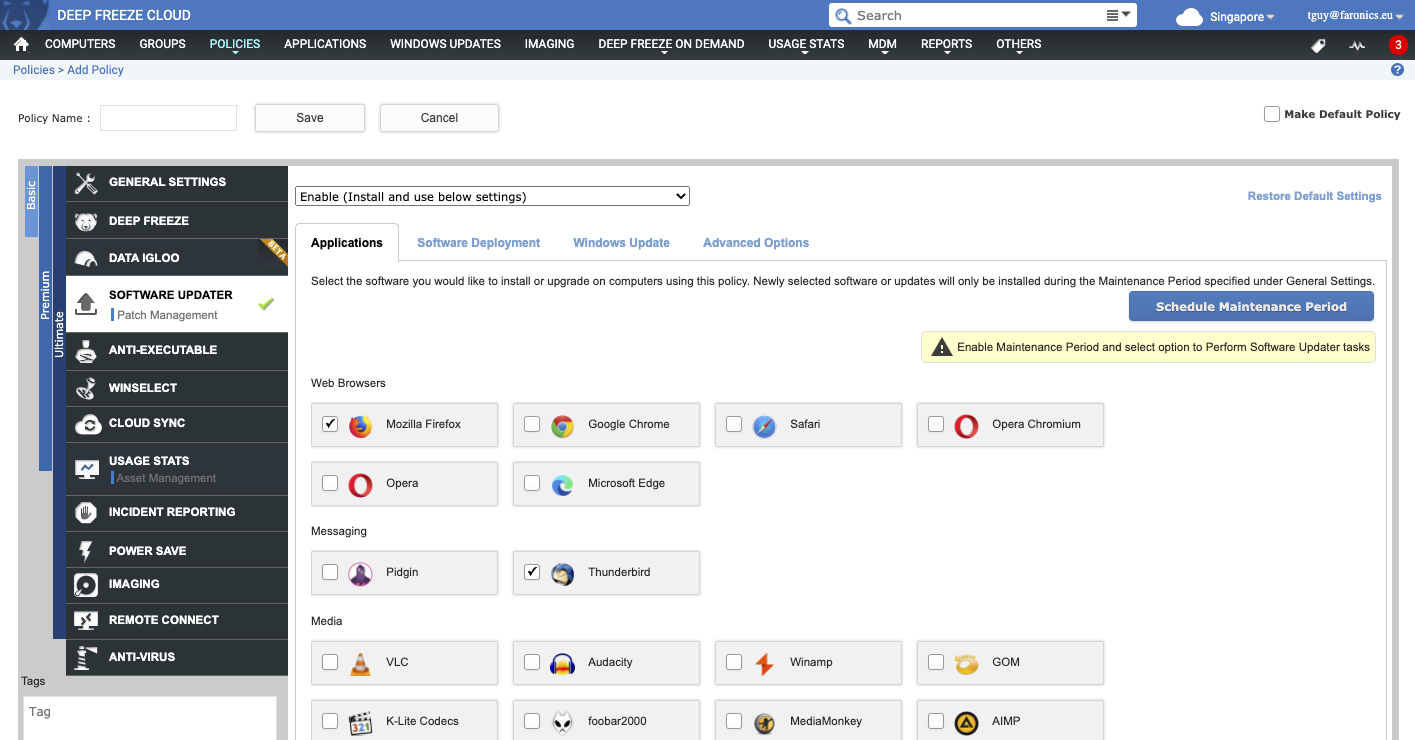
Task: Click the Mozilla Firefox icon
Action: tap(360, 425)
